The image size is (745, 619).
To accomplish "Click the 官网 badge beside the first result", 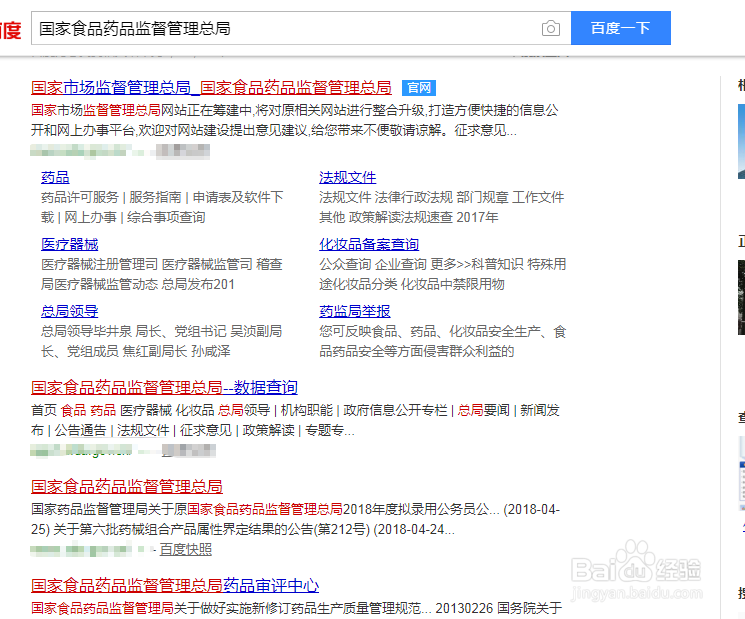I will 419,87.
